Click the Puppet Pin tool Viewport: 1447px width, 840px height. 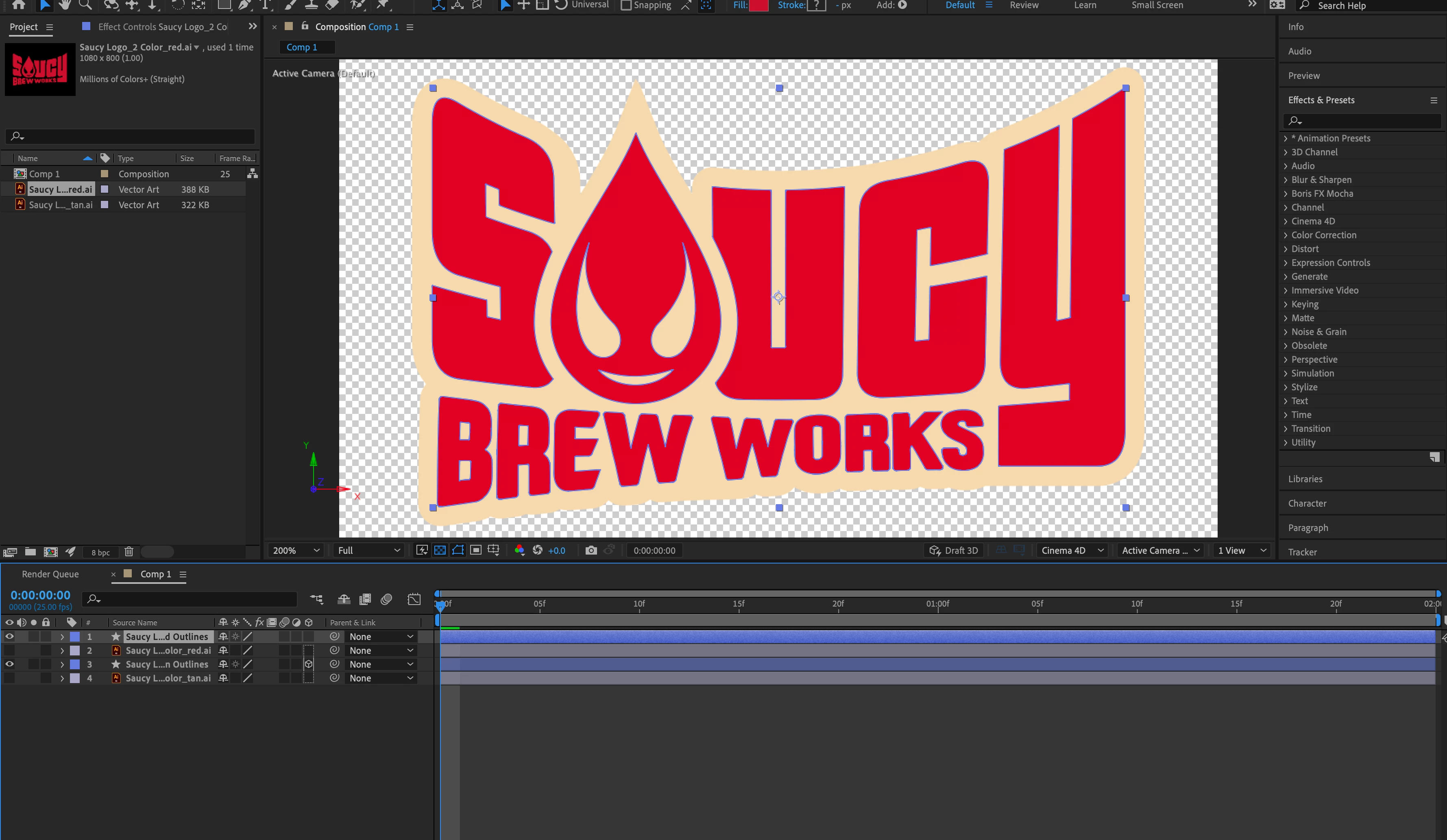click(x=382, y=4)
